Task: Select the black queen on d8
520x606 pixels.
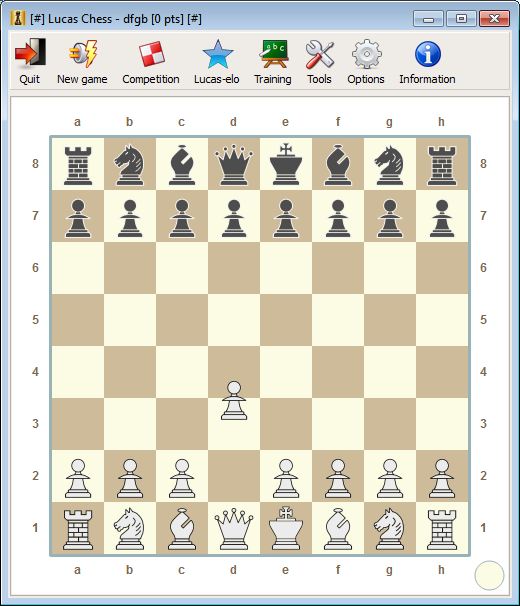Action: pos(234,164)
